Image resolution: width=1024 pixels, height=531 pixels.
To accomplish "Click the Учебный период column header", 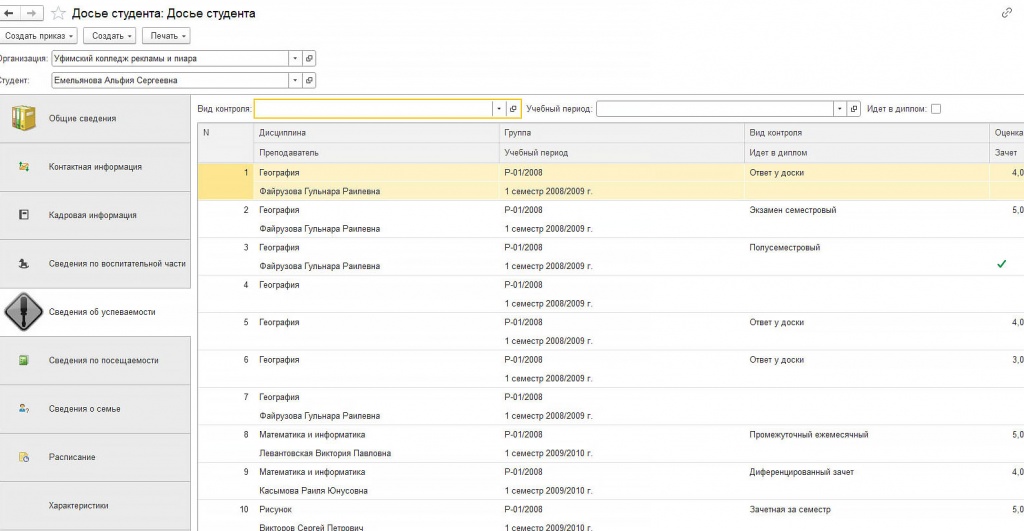I will click(x=622, y=153).
